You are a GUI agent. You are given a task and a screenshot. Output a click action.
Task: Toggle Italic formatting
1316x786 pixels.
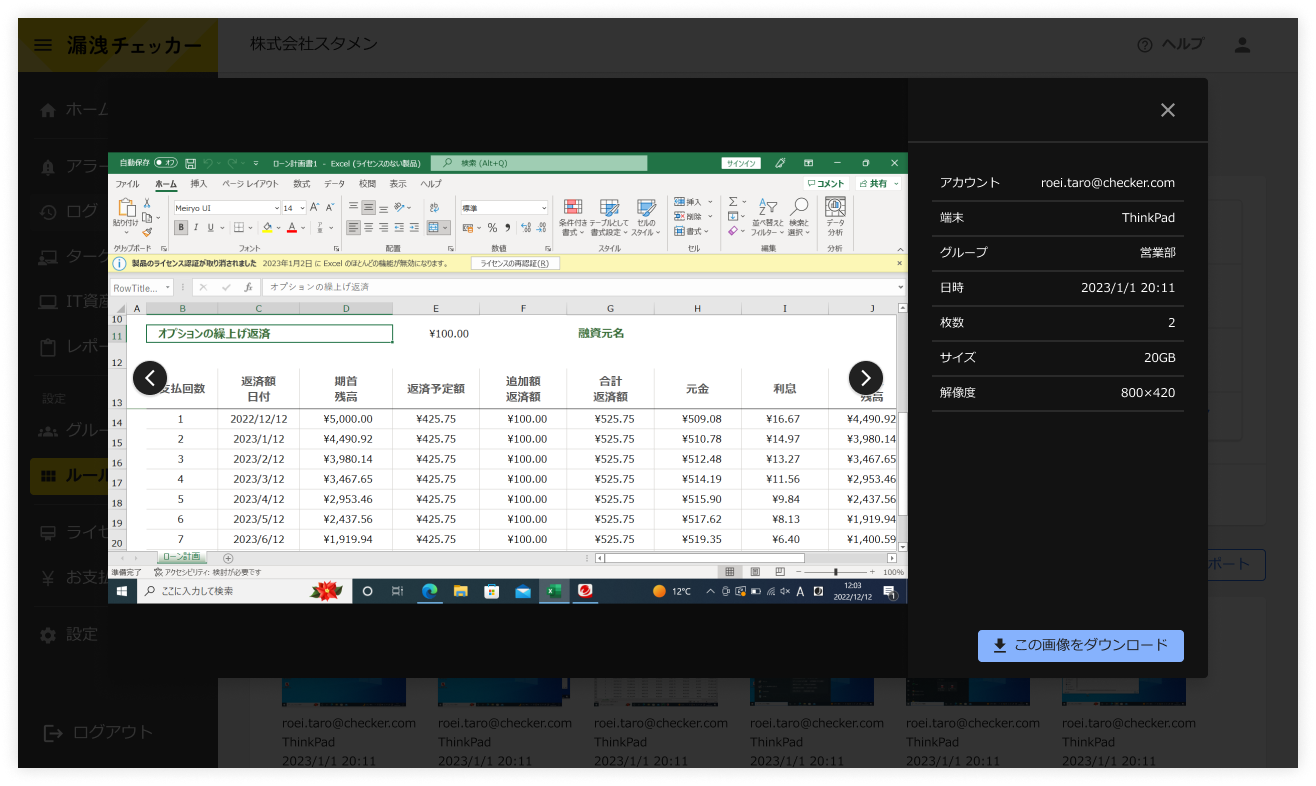click(x=196, y=227)
